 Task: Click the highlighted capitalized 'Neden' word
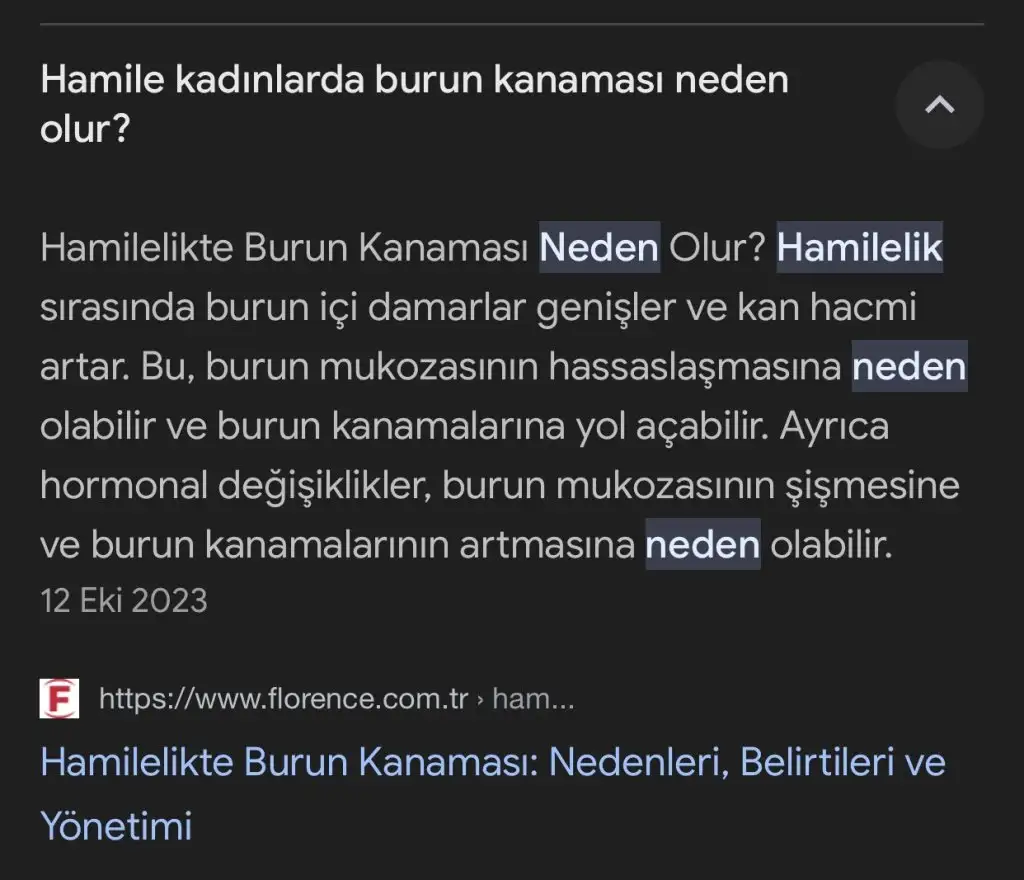coord(599,247)
